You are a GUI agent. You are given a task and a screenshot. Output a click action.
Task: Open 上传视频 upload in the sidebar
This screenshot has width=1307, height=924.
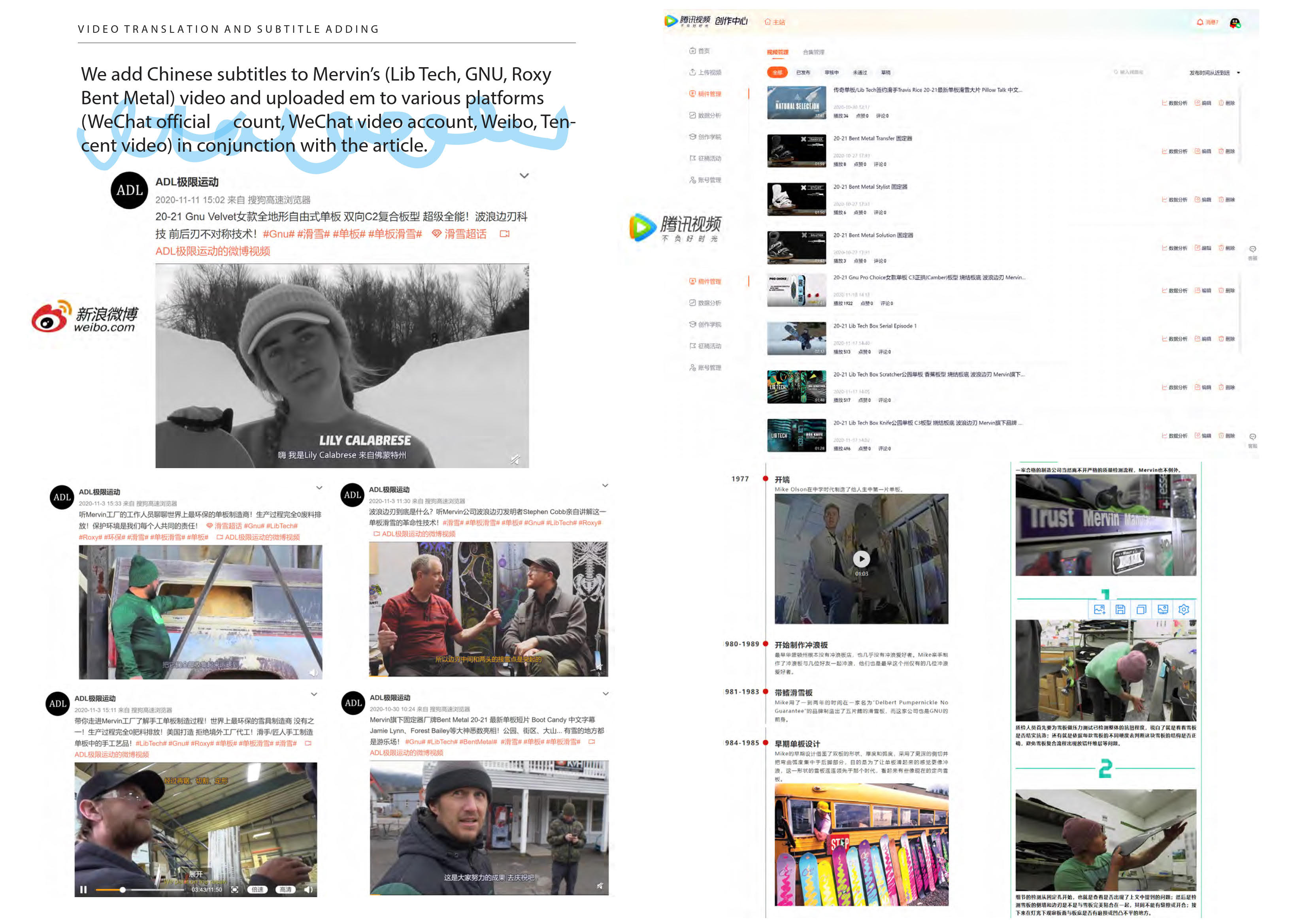(705, 72)
